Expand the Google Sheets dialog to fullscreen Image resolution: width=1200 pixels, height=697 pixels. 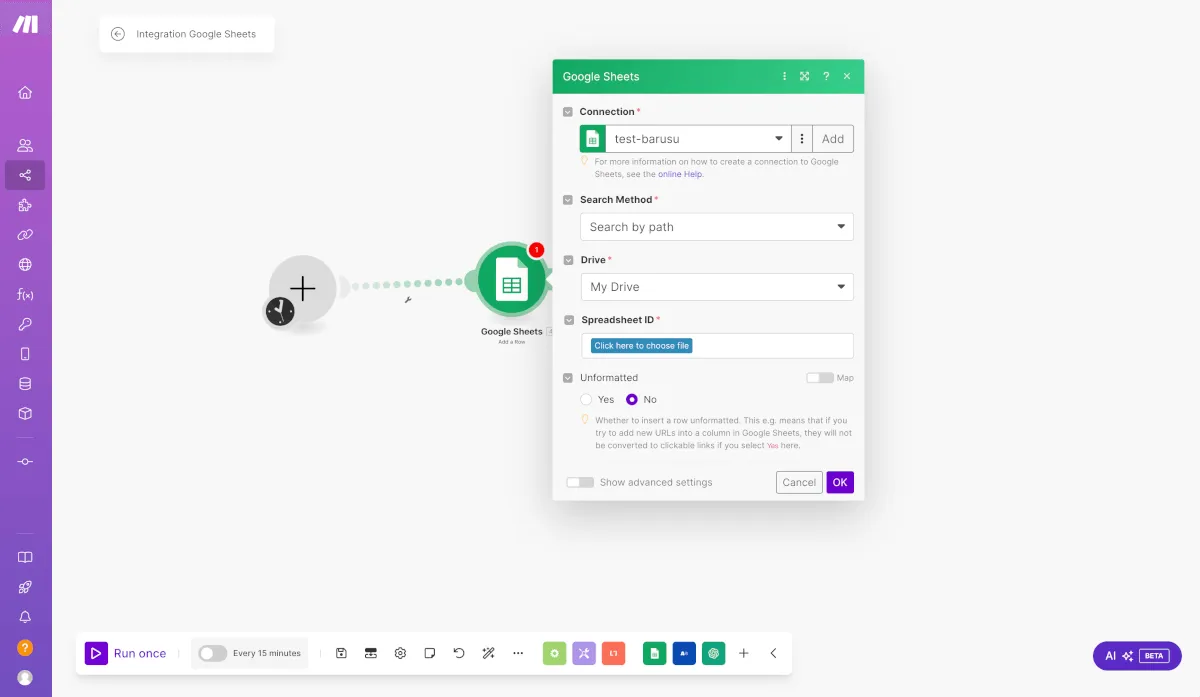click(805, 76)
